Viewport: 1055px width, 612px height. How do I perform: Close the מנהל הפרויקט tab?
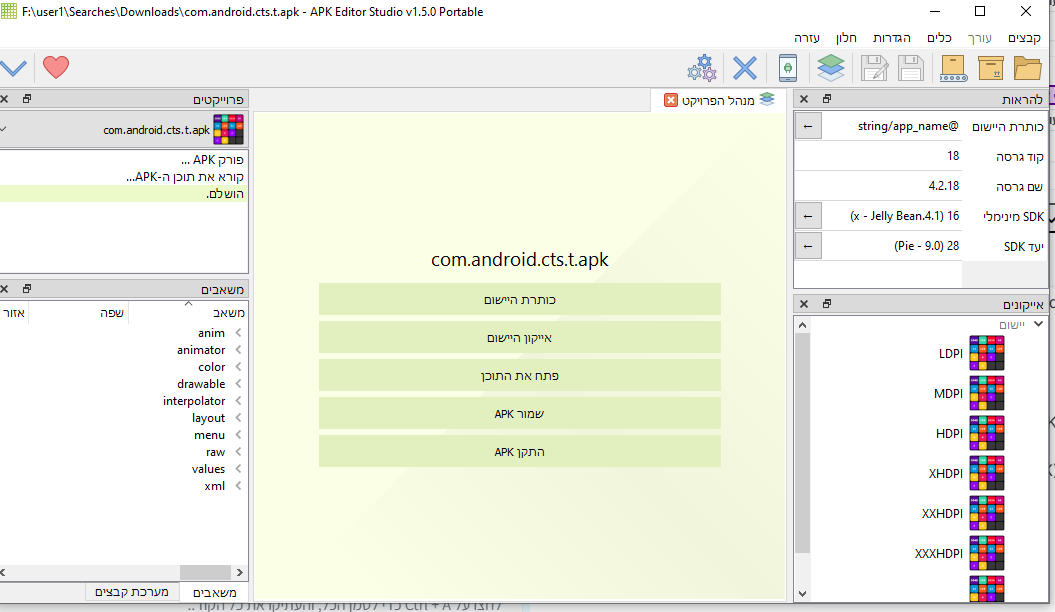[x=671, y=100]
